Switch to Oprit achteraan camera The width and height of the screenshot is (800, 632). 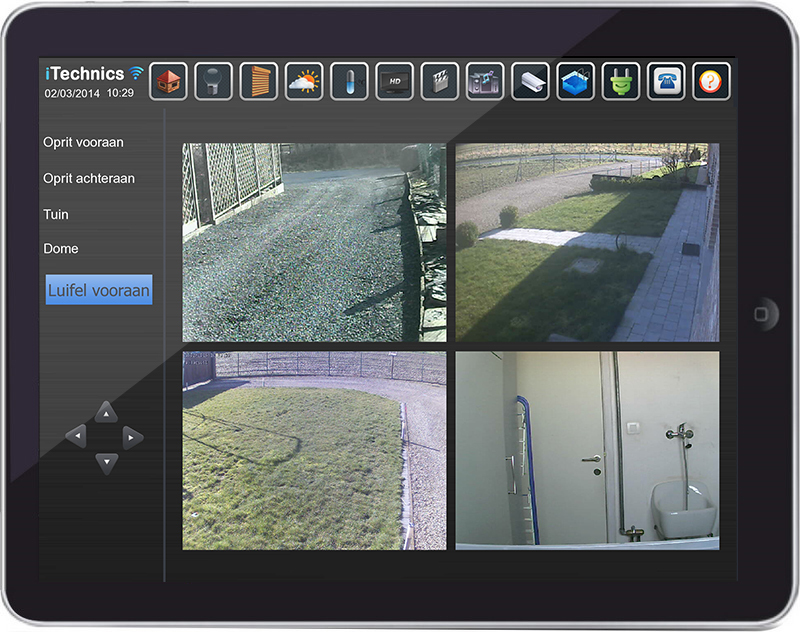point(88,179)
